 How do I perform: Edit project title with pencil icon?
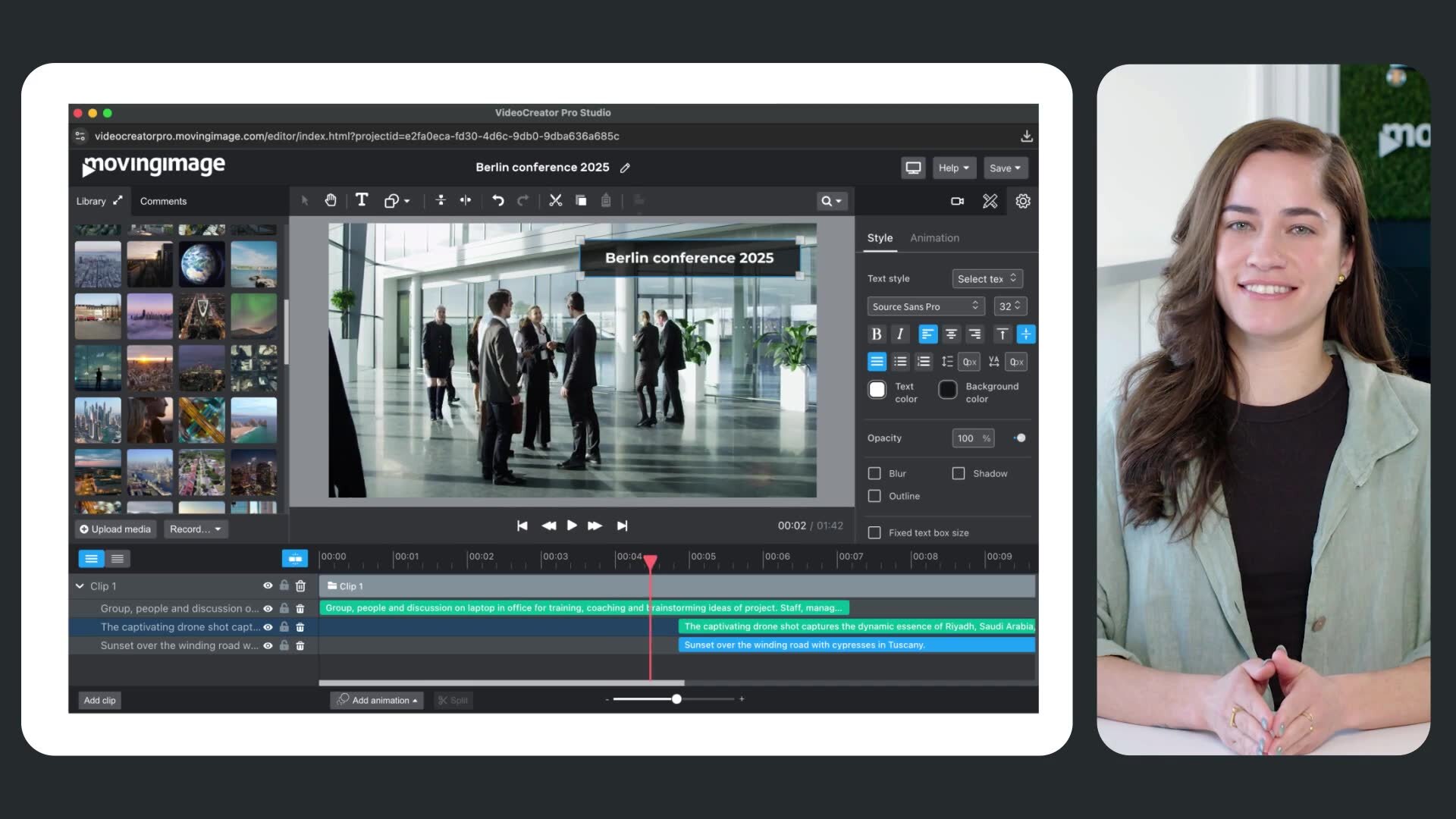click(625, 168)
